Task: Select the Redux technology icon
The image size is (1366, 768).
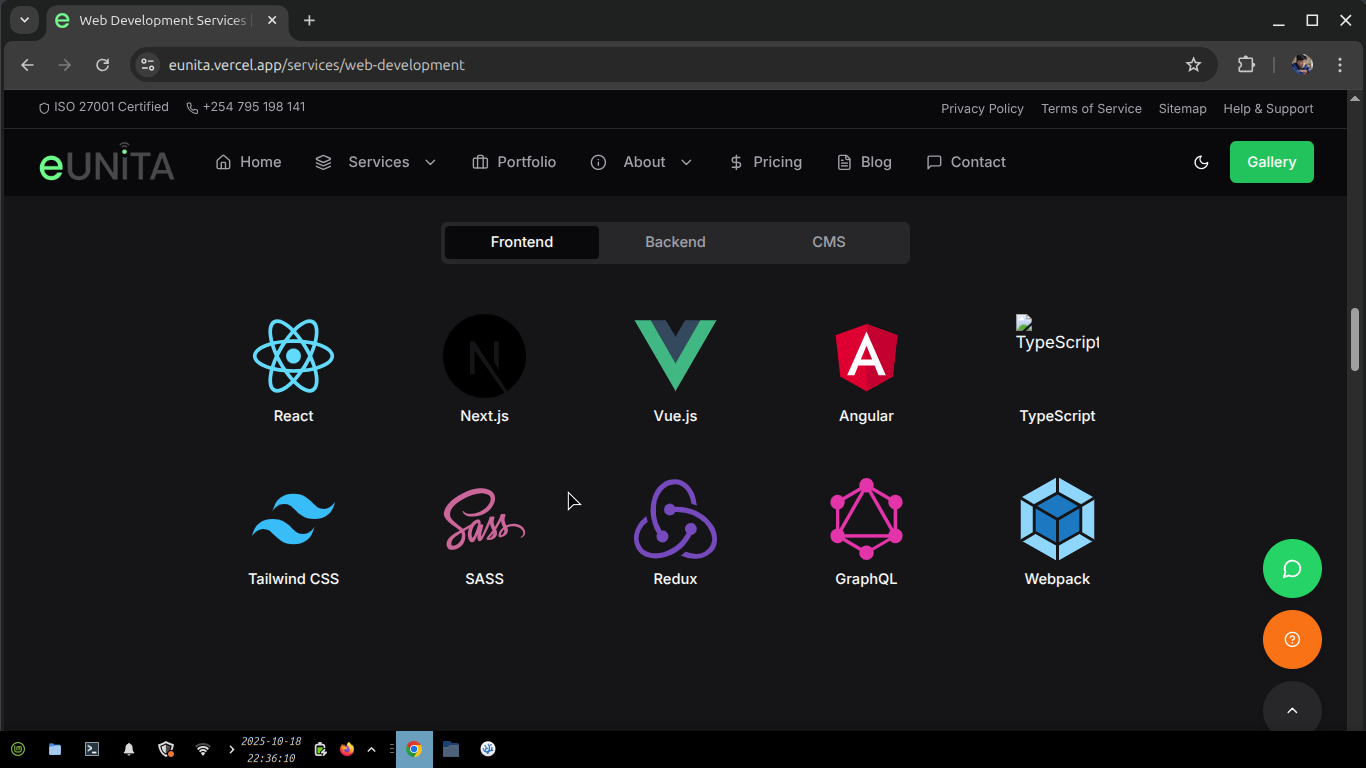Action: click(675, 518)
